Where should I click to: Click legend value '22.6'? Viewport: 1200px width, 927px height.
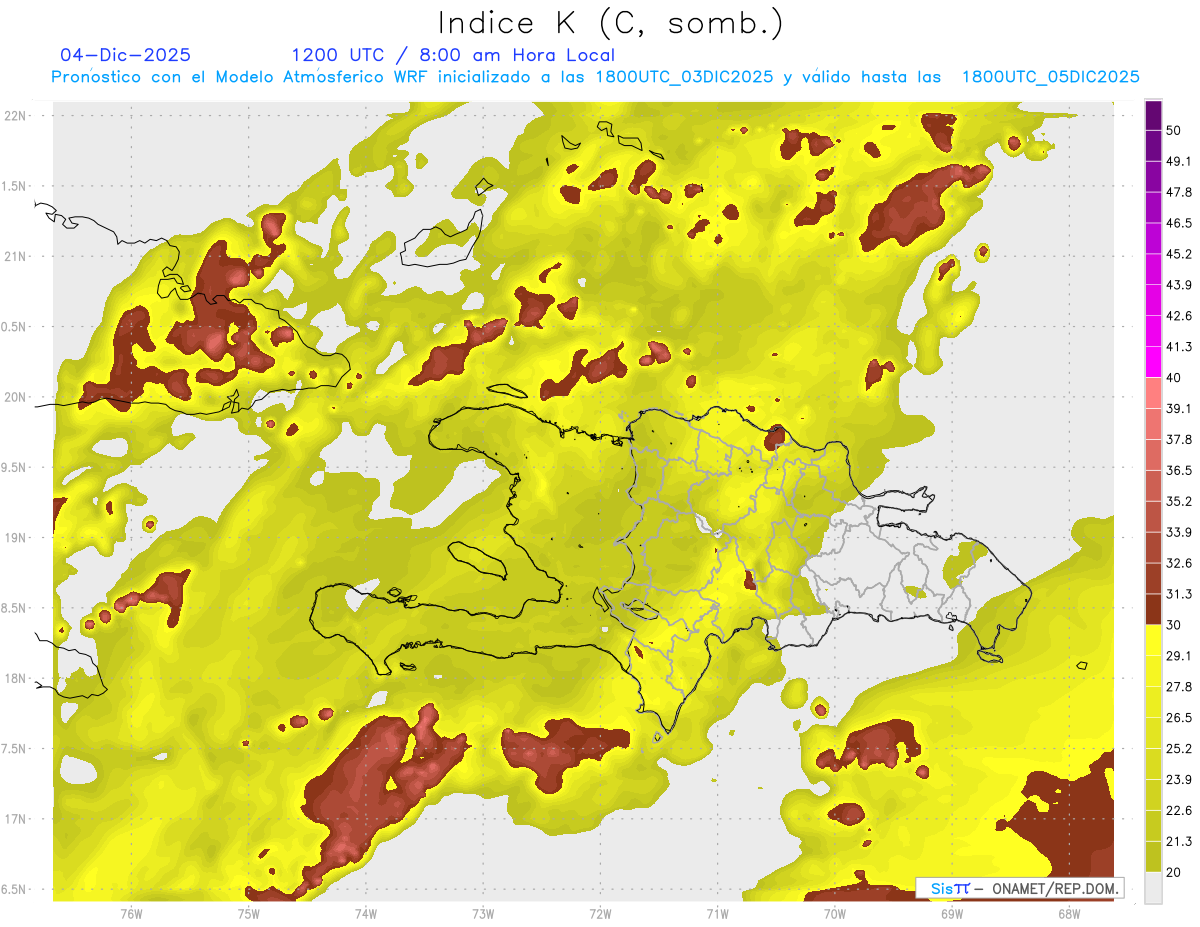click(1179, 811)
